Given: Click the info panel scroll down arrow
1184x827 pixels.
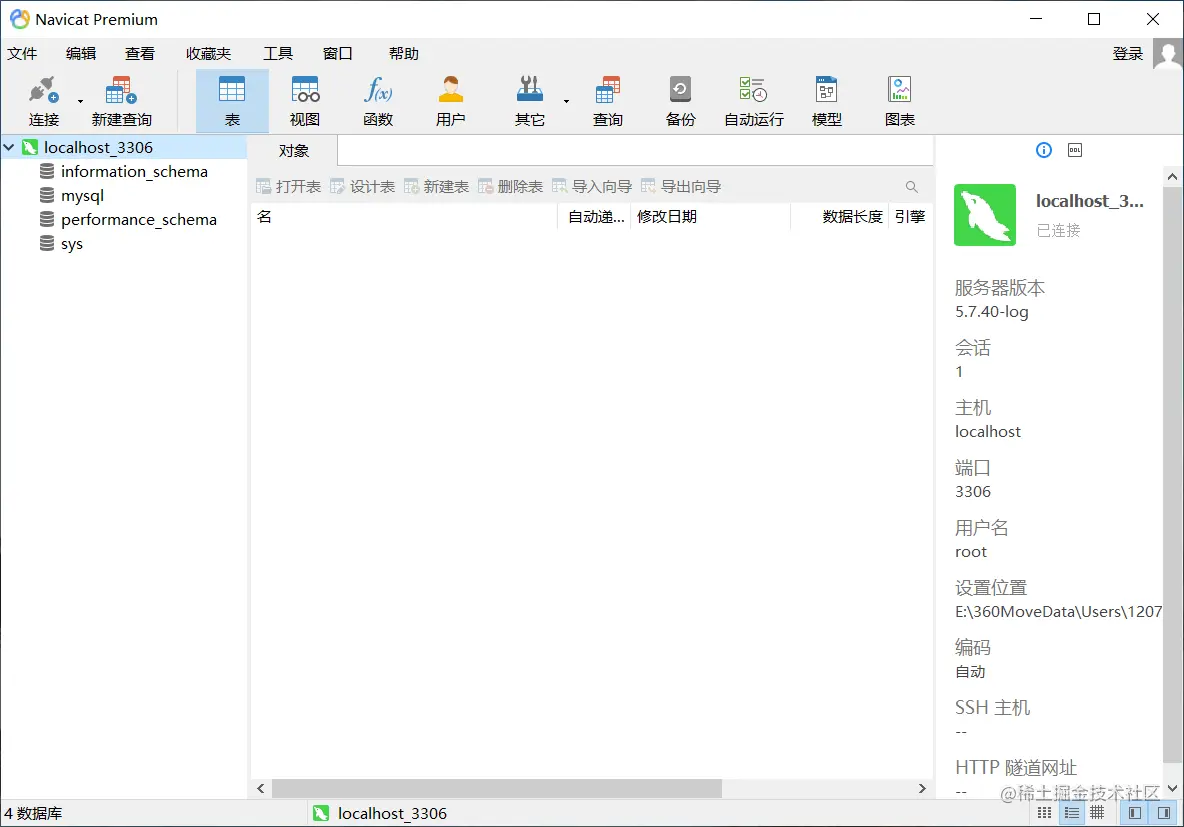Looking at the screenshot, I should [x=1172, y=788].
